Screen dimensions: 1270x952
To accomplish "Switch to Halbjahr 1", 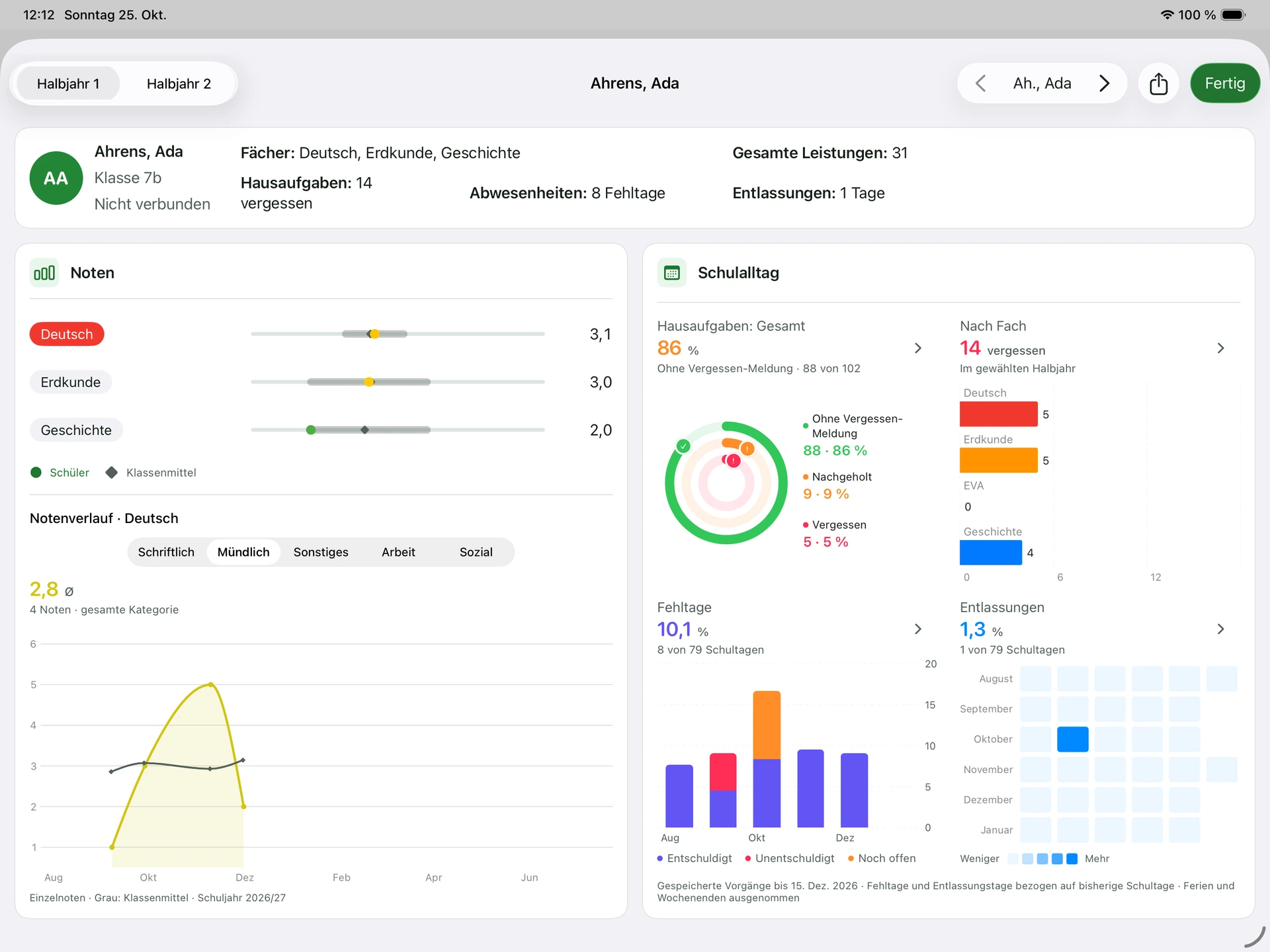I will click(x=68, y=83).
